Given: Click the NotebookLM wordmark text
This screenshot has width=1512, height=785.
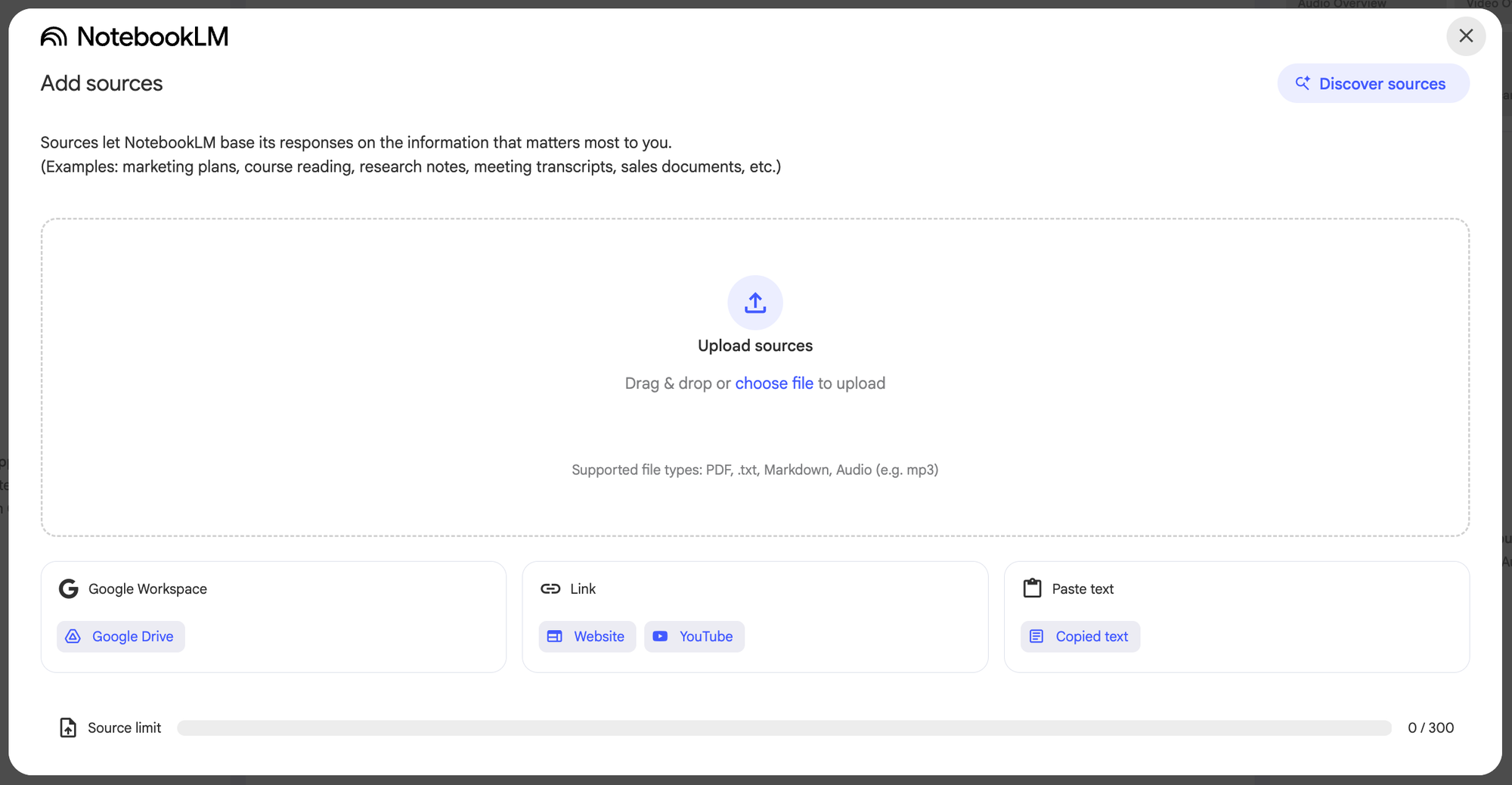Looking at the screenshot, I should 153,36.
